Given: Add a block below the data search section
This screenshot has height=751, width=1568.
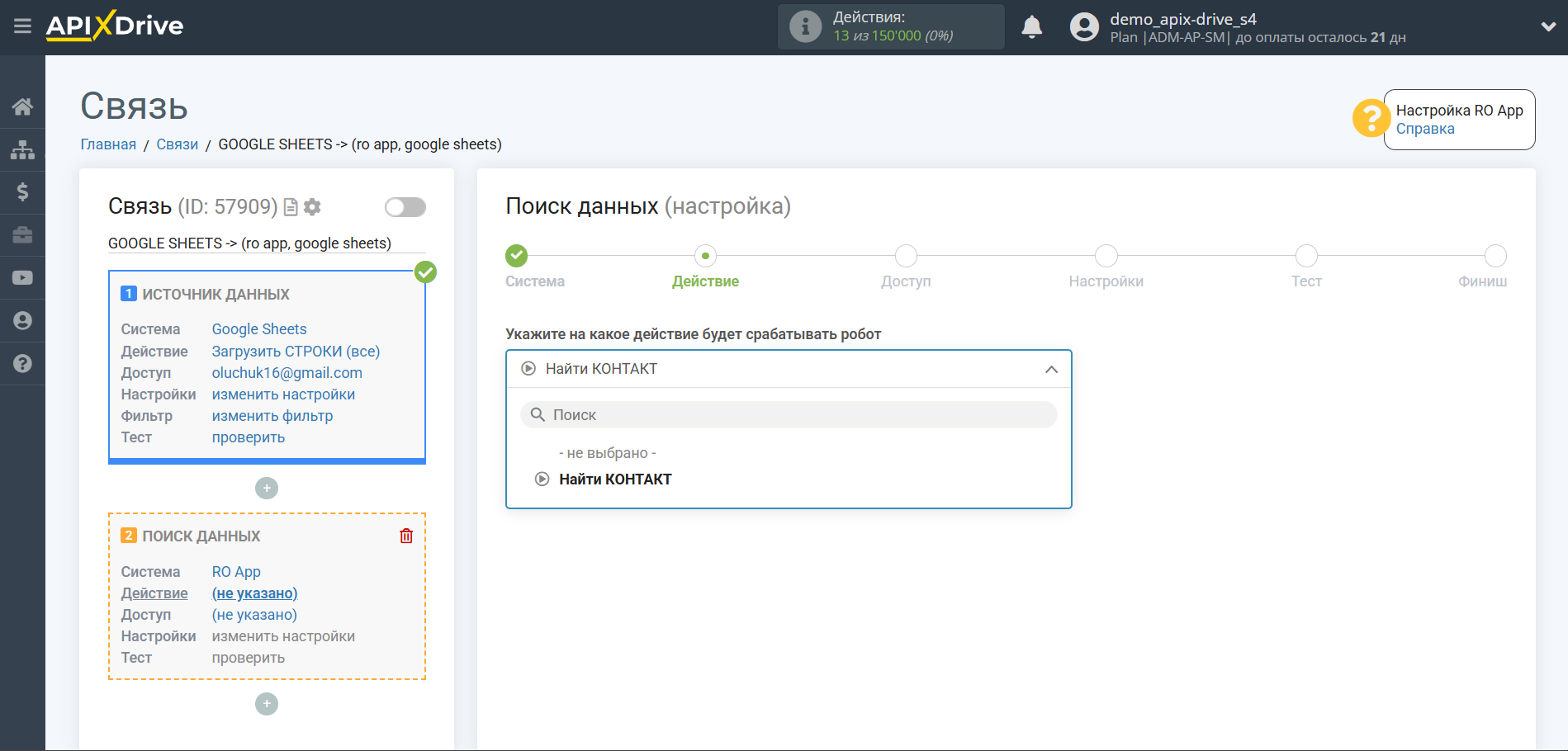Looking at the screenshot, I should (267, 704).
